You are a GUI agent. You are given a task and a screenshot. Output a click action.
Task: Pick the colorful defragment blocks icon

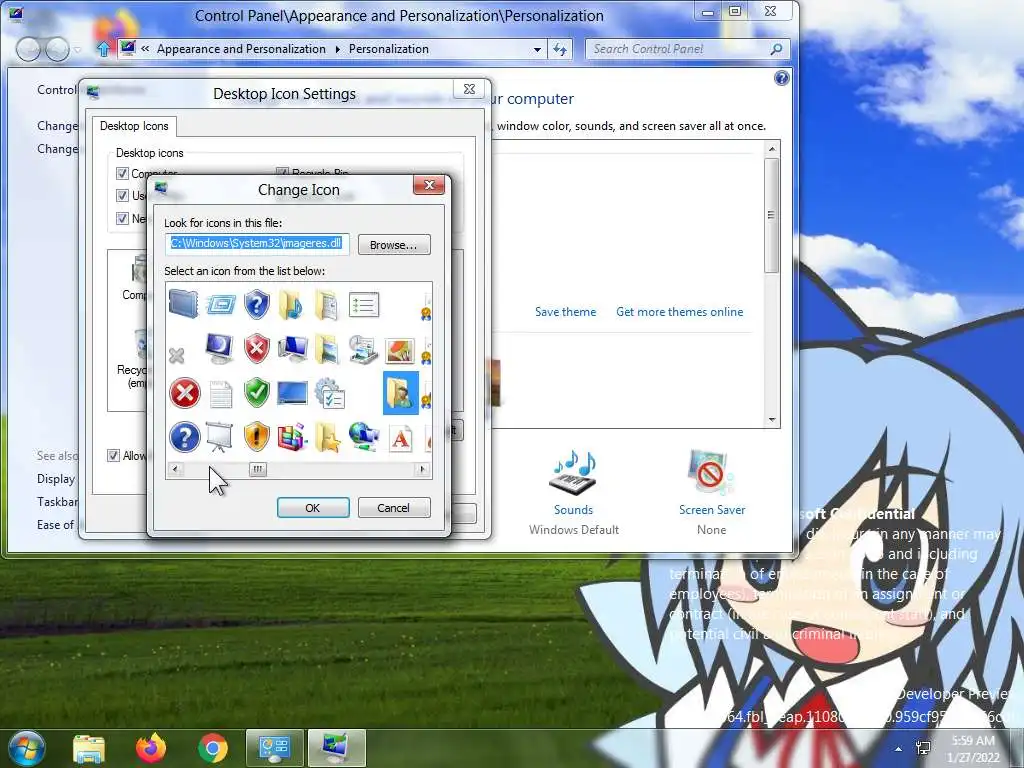(x=293, y=437)
